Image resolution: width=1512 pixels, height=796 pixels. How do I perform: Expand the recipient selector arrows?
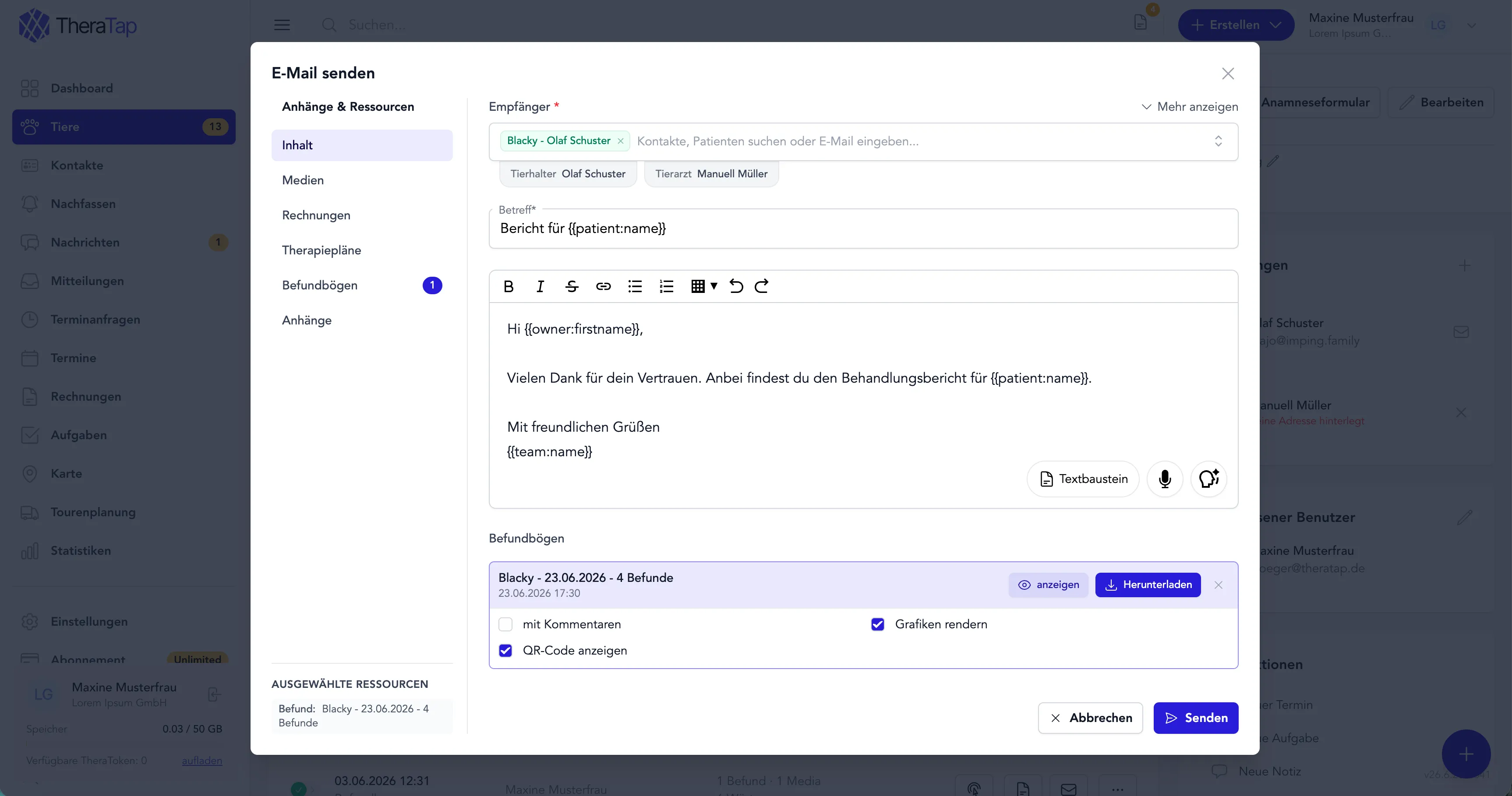click(1219, 141)
